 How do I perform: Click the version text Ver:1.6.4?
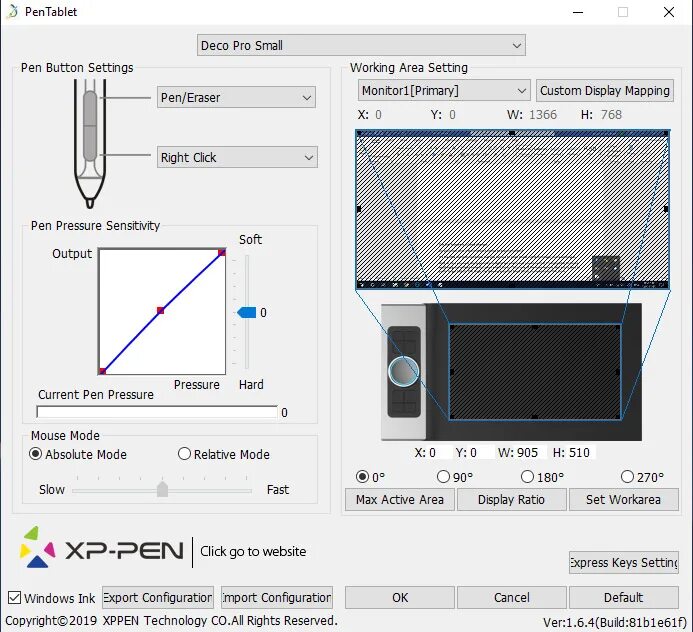pyautogui.click(x=615, y=622)
